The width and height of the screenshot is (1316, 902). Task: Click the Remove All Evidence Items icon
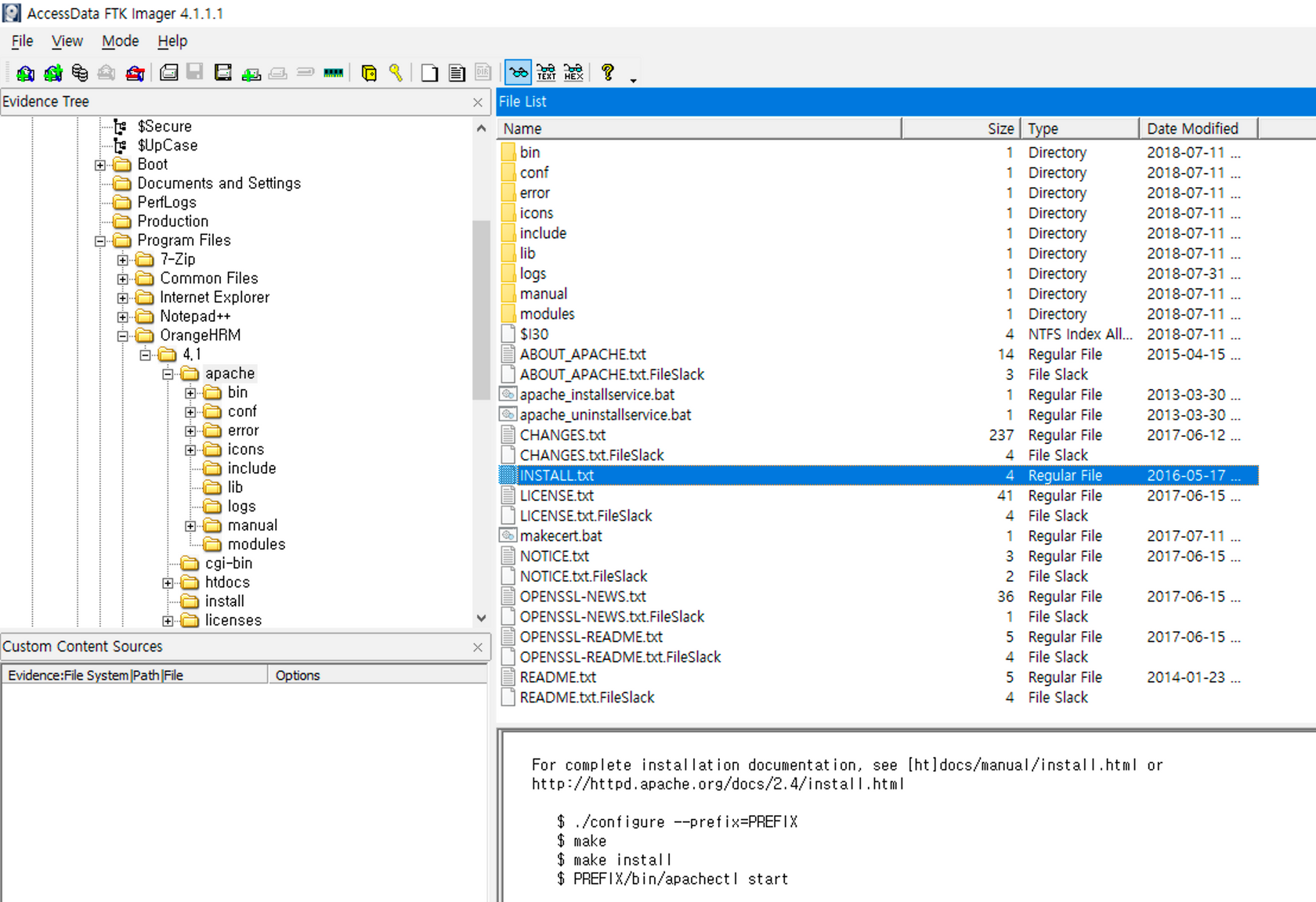(x=135, y=73)
